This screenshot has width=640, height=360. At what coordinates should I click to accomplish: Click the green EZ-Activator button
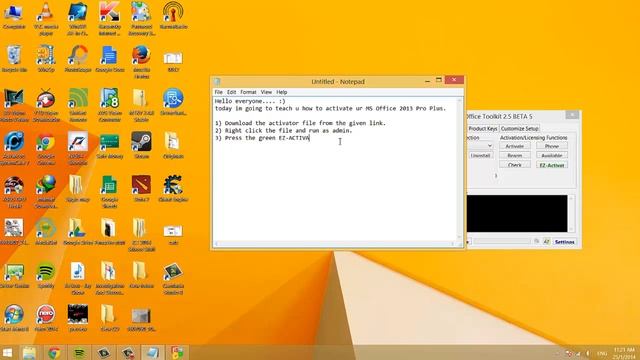point(552,165)
